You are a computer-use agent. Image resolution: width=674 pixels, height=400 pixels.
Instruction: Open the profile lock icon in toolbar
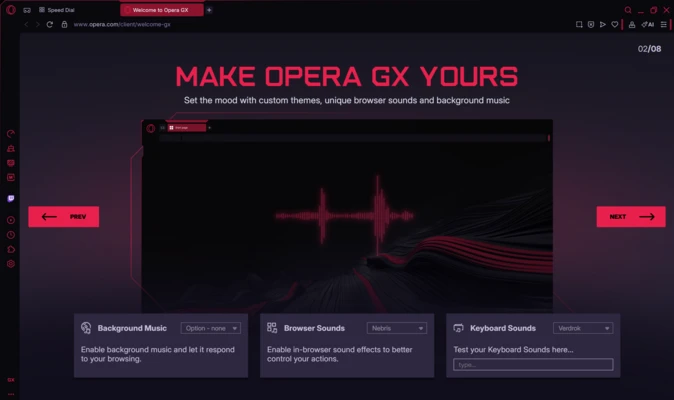tap(632, 24)
